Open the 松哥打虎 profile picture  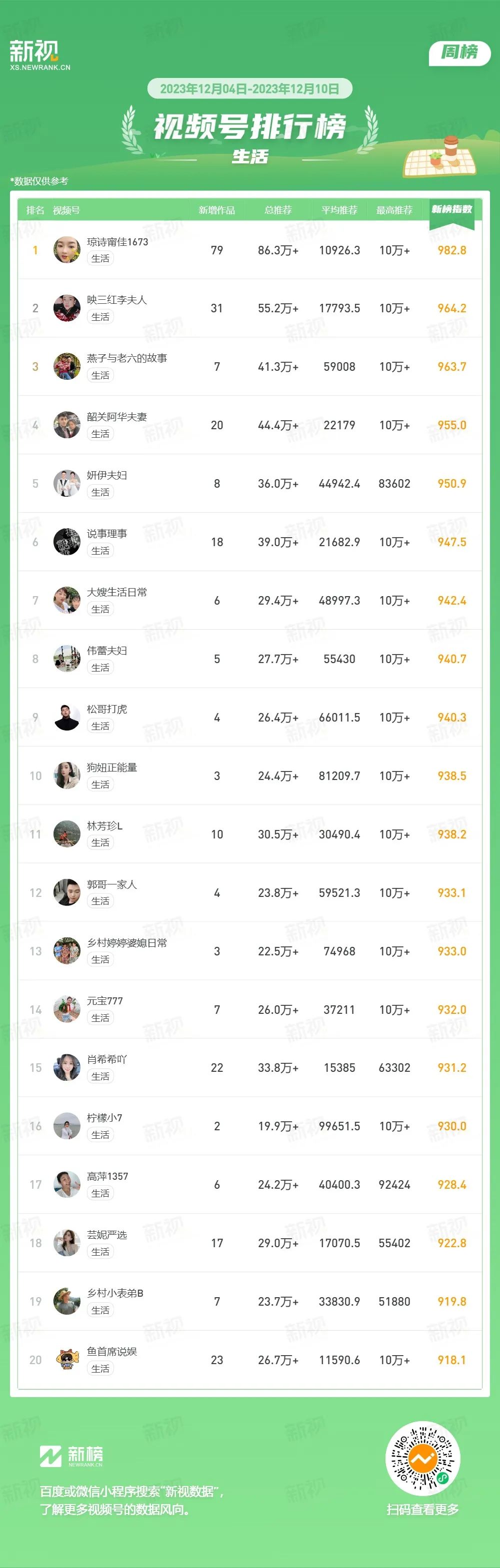(x=67, y=717)
